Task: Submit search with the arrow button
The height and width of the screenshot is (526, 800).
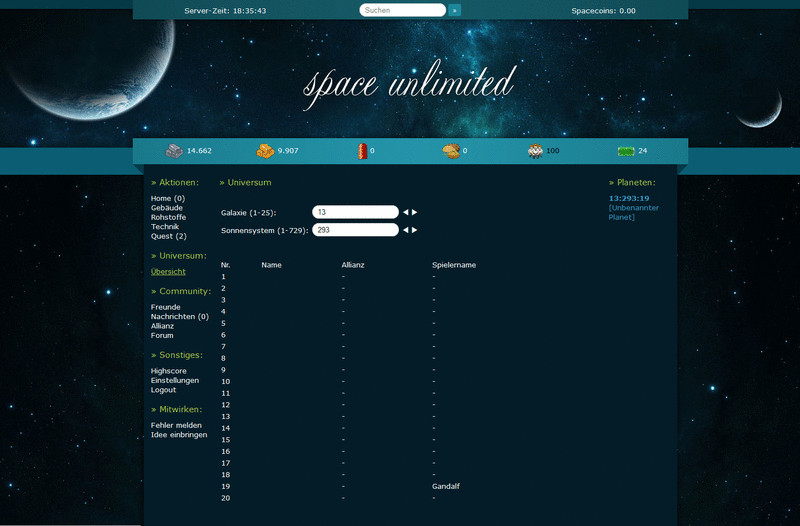Action: pyautogui.click(x=454, y=10)
